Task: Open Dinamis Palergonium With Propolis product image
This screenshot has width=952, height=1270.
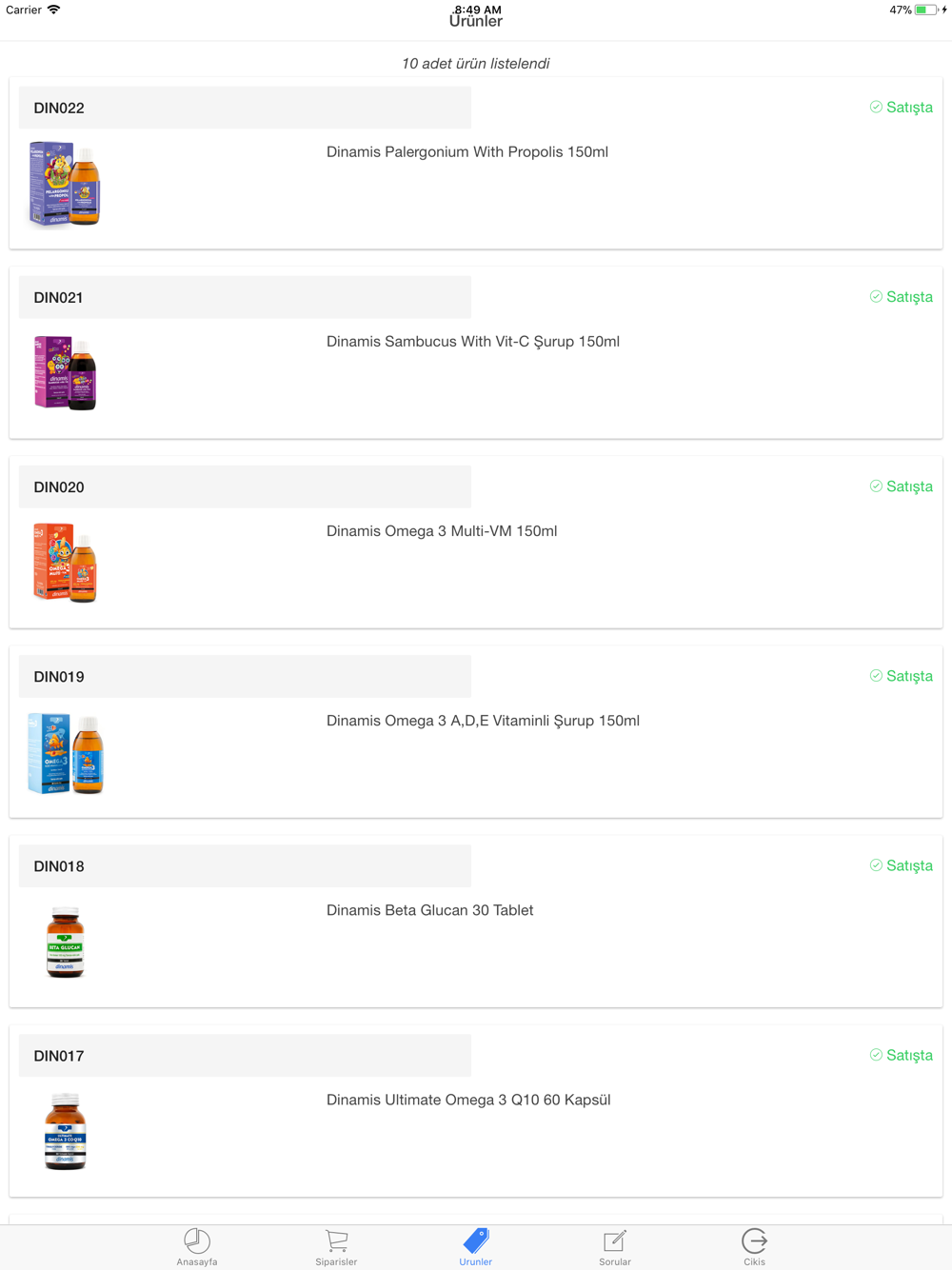Action: coord(65,184)
